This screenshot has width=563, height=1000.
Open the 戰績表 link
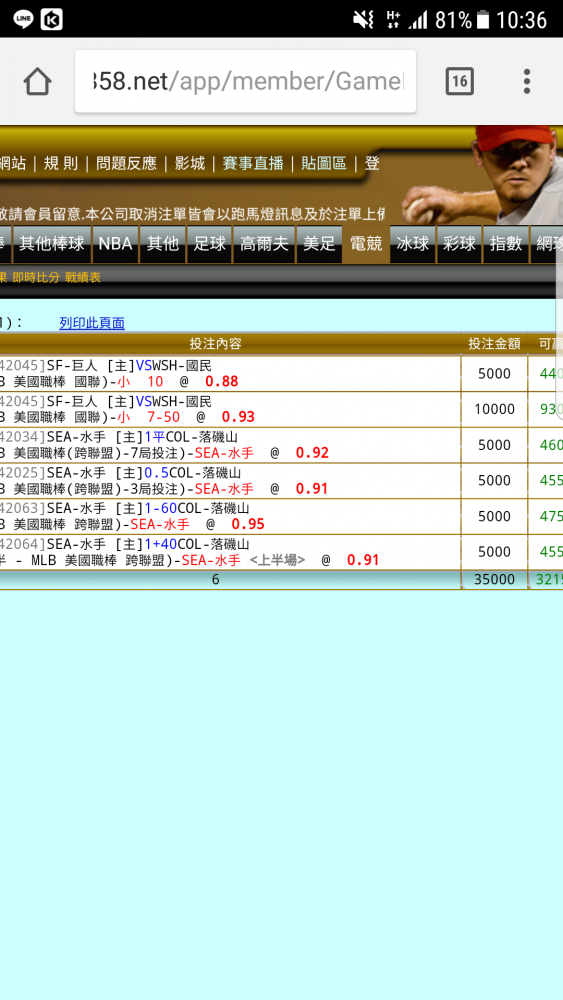click(x=83, y=277)
